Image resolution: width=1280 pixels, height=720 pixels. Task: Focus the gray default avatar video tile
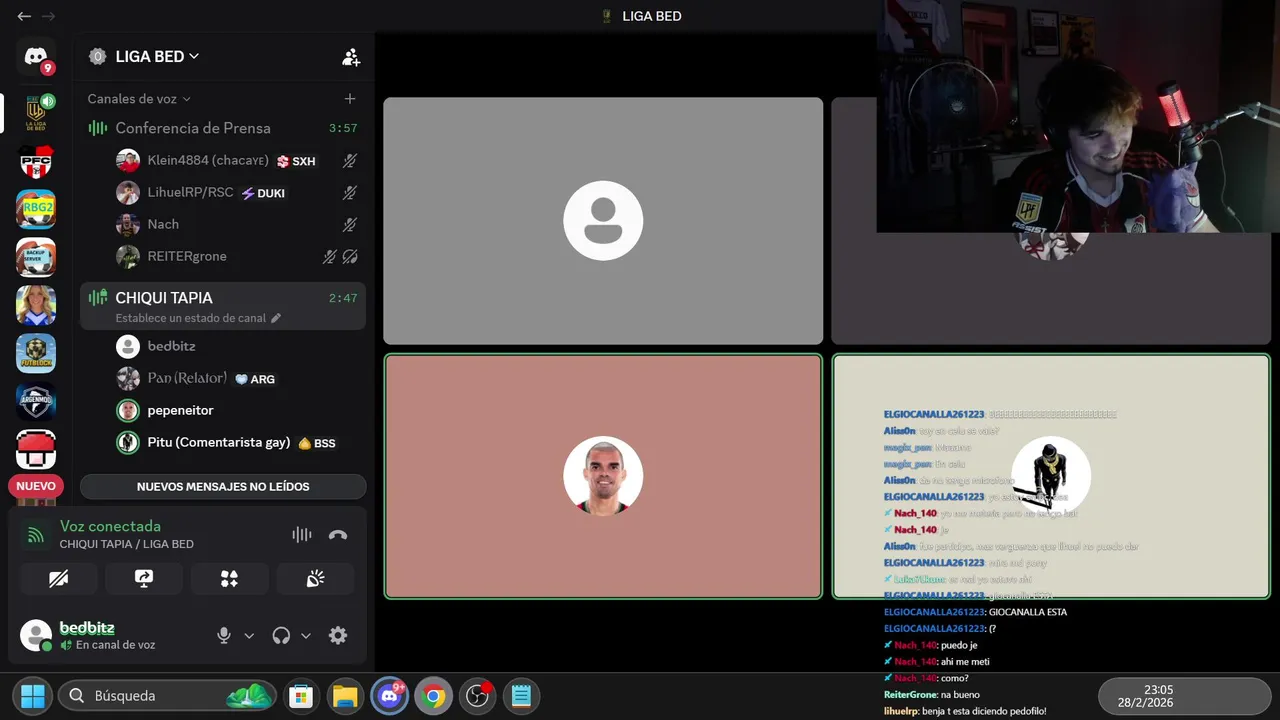(603, 221)
